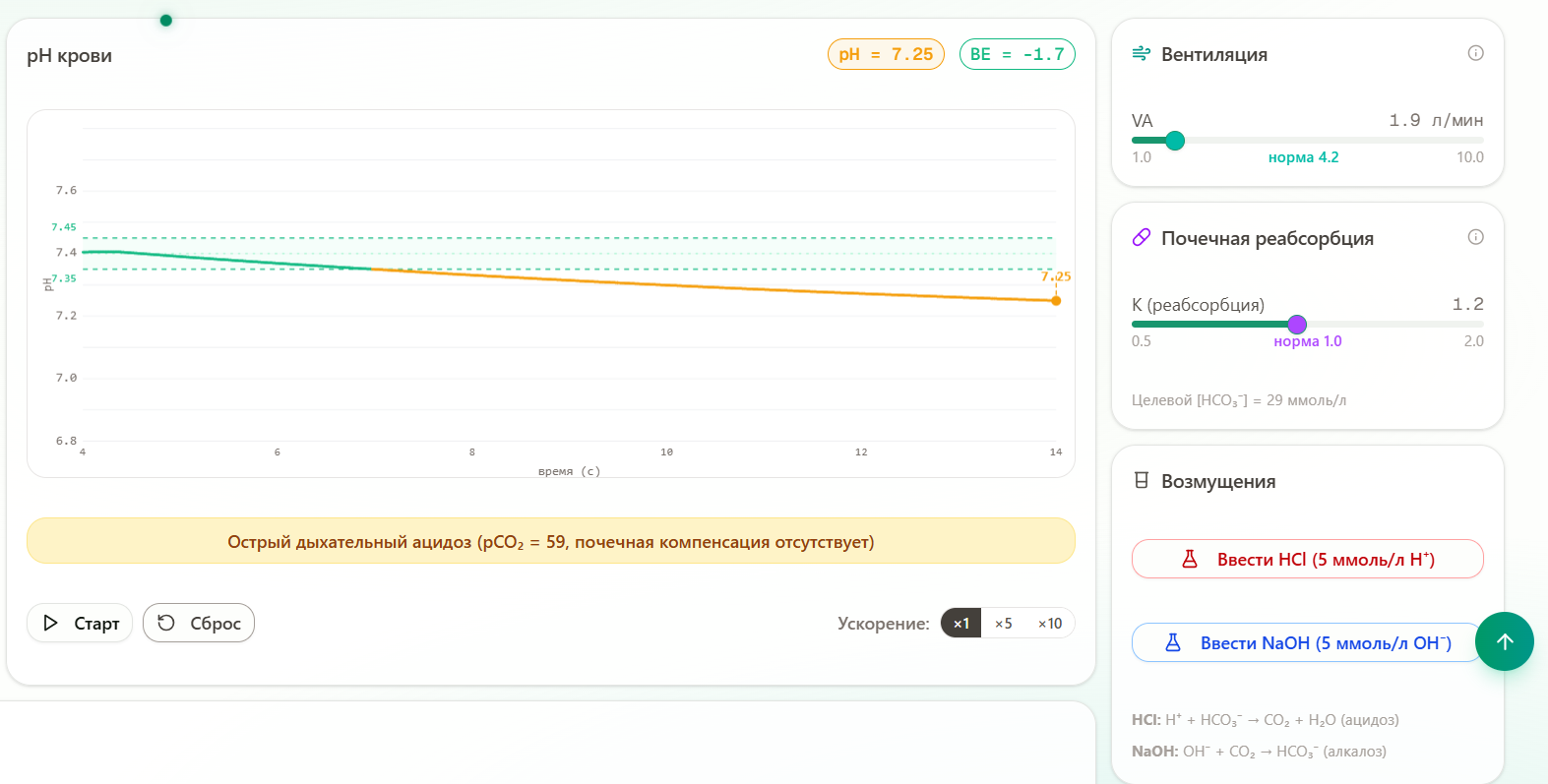Inject HCl with the Ввести HCl button
The image size is (1548, 784).
click(1308, 559)
